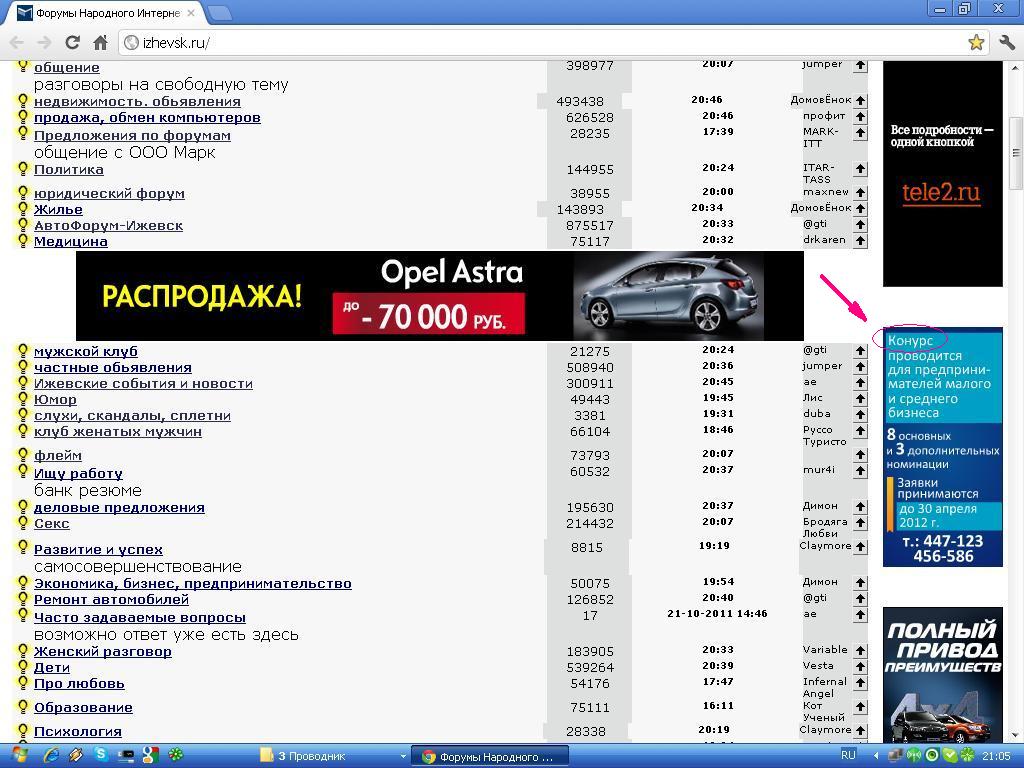Viewport: 1024px width, 768px height.
Task: Switch input language via the RU indicator
Action: (848, 755)
